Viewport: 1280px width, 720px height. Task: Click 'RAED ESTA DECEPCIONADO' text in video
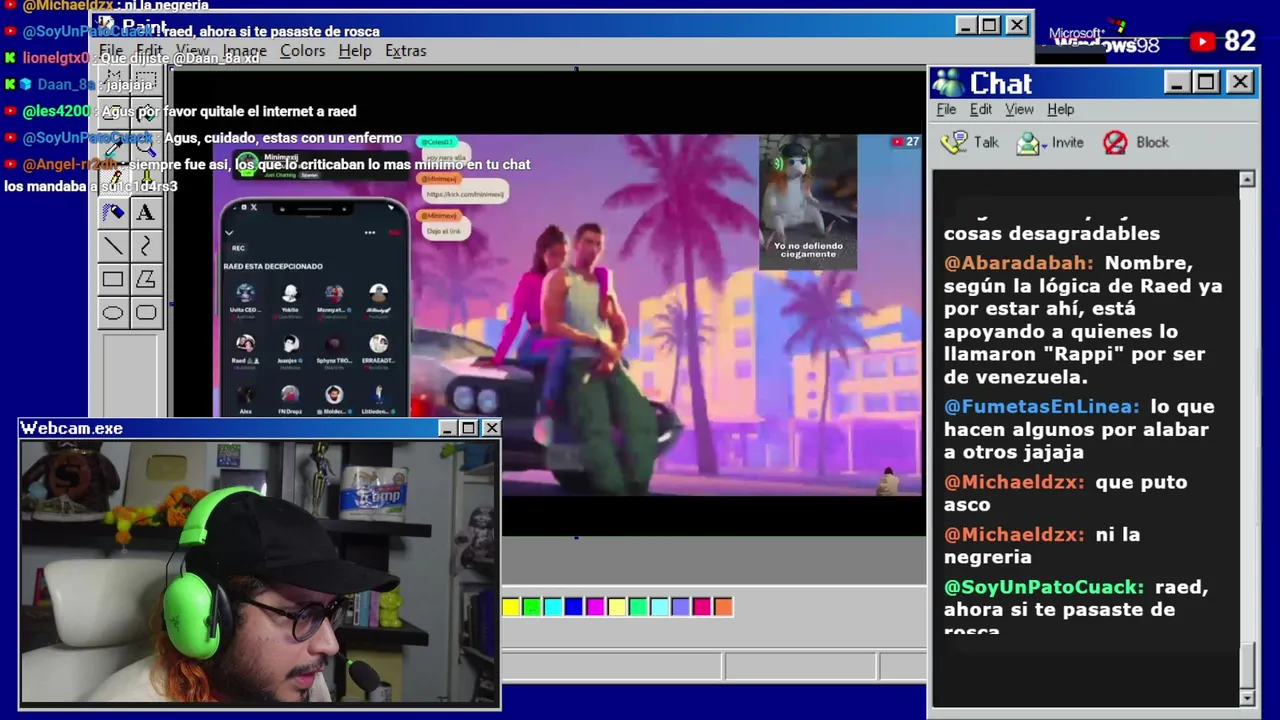273,266
